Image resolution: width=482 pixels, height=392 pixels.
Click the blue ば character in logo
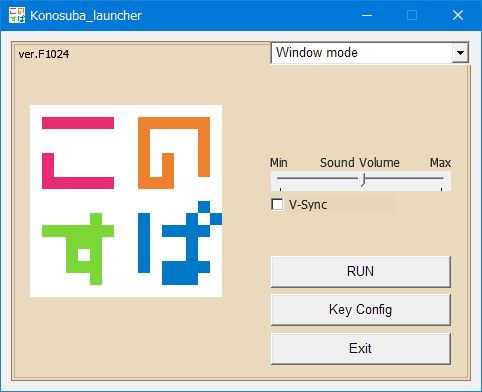[180, 243]
